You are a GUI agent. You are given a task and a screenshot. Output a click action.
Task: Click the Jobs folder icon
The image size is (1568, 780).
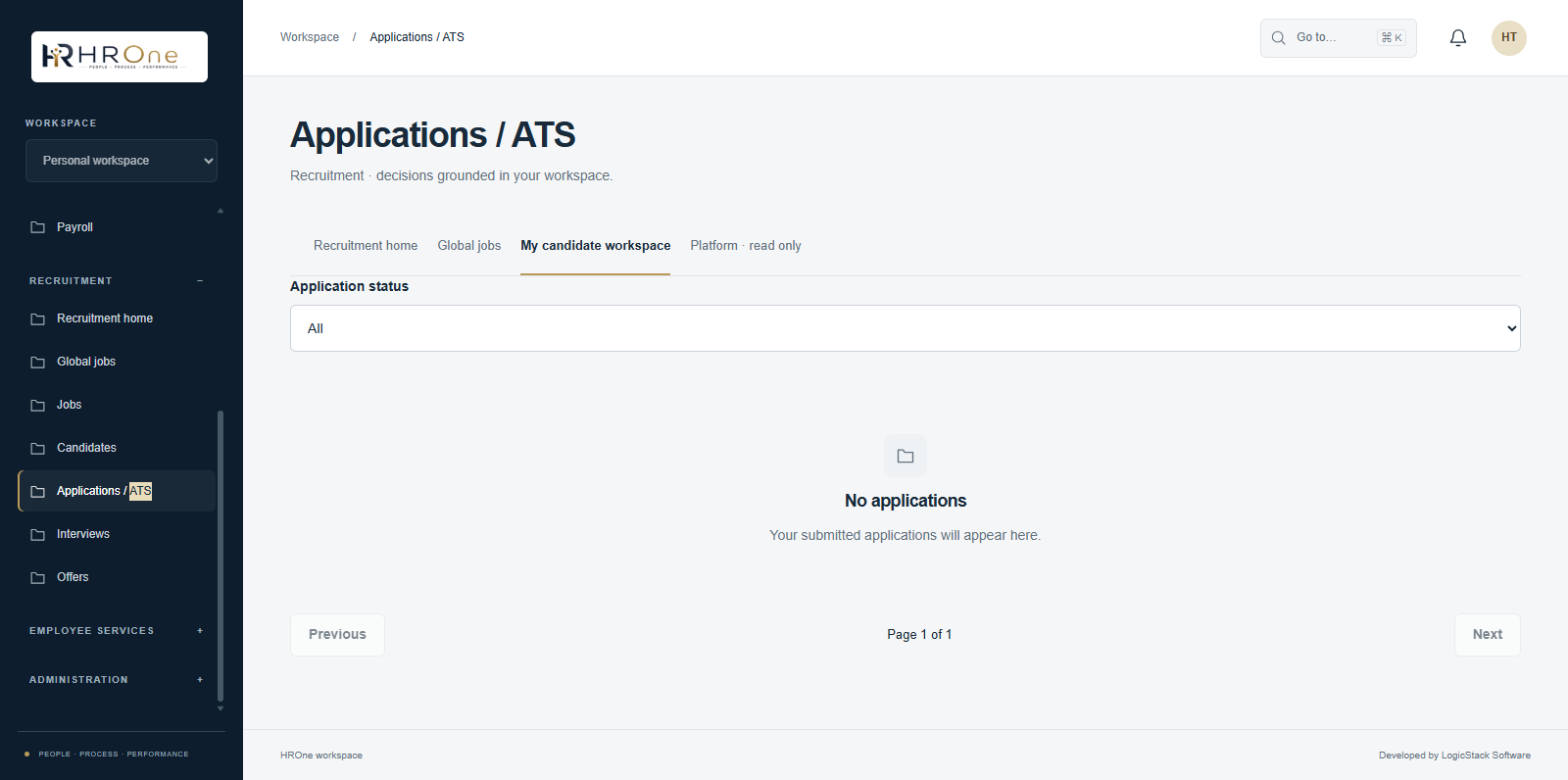click(x=38, y=405)
